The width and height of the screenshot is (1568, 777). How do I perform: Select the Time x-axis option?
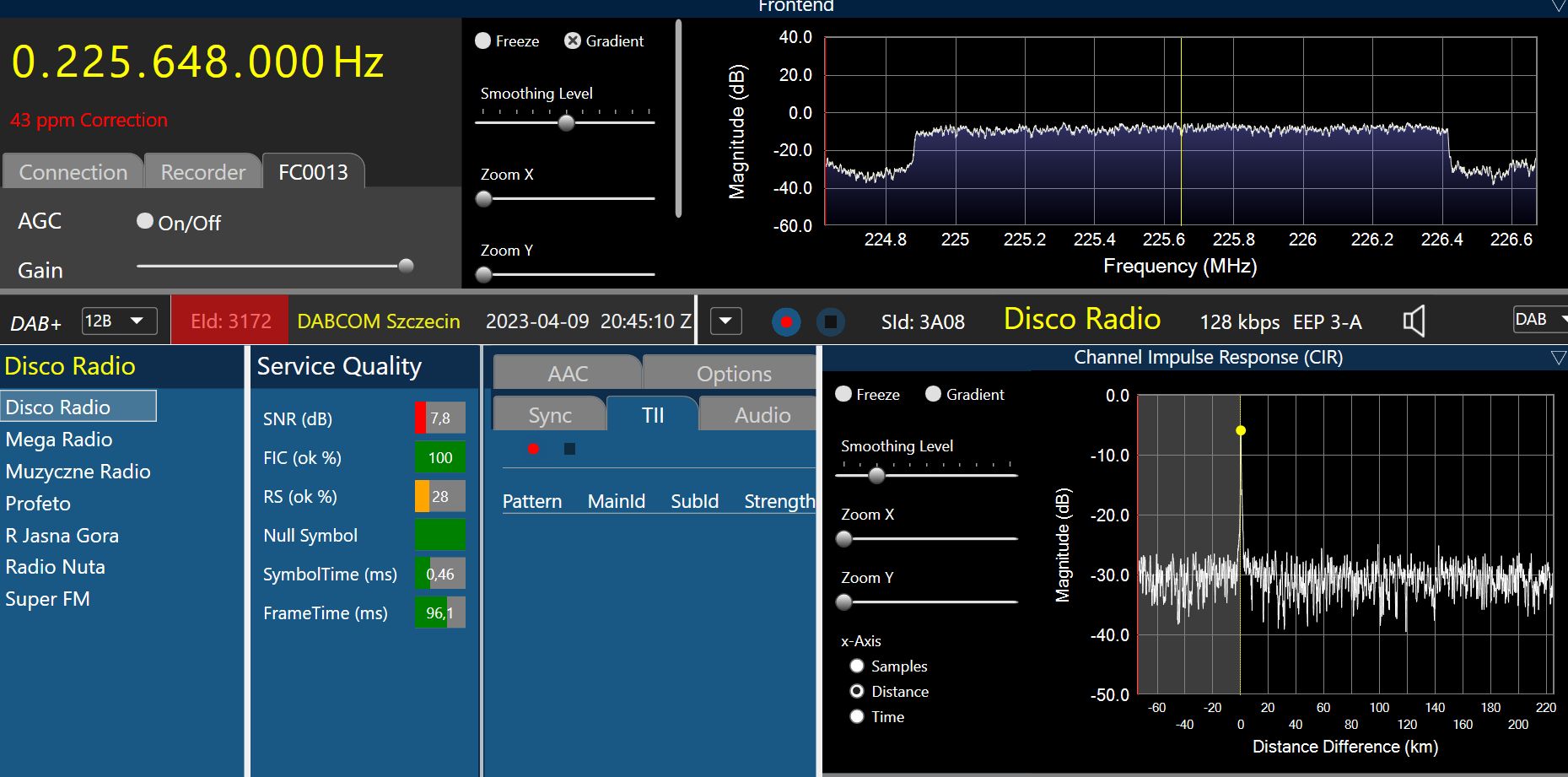(857, 716)
